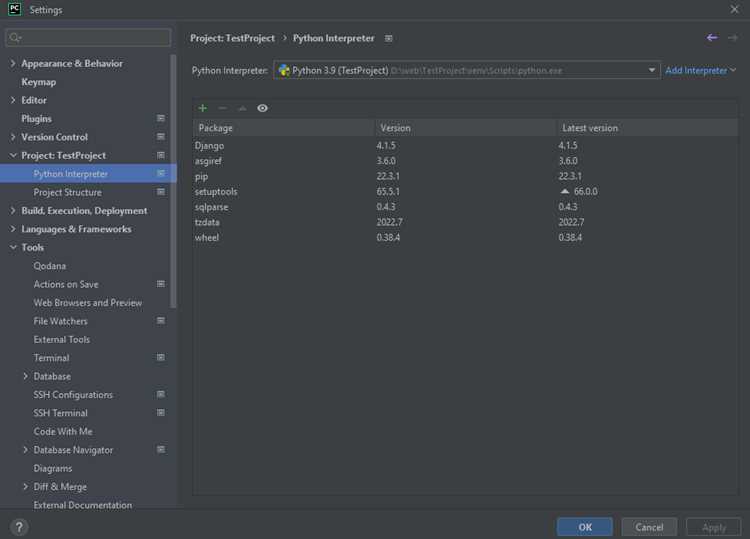The image size is (750, 539).
Task: Open Code With Me settings
Action: coord(63,431)
